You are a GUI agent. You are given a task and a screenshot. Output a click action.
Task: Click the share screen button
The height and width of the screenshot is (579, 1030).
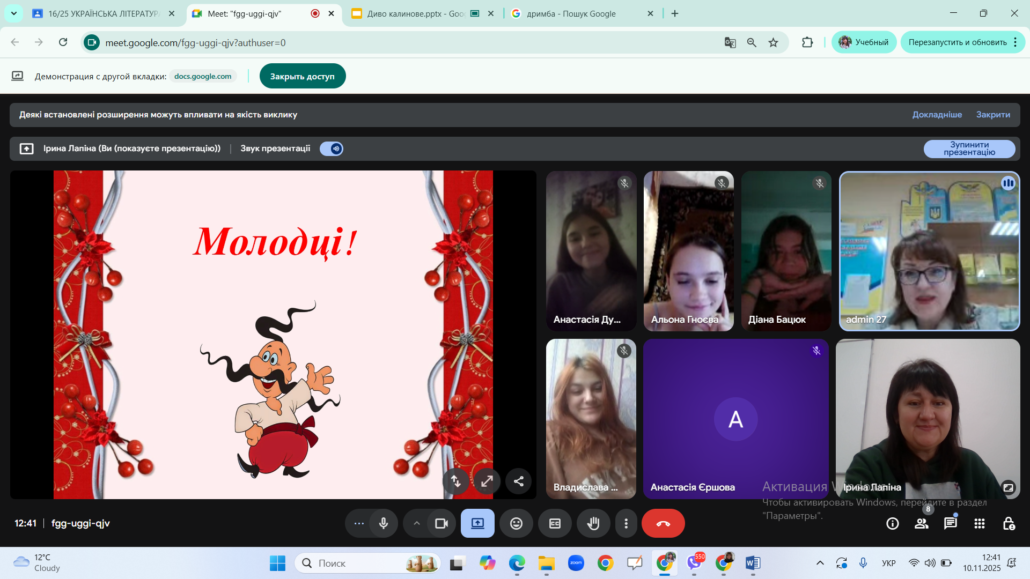tap(477, 523)
